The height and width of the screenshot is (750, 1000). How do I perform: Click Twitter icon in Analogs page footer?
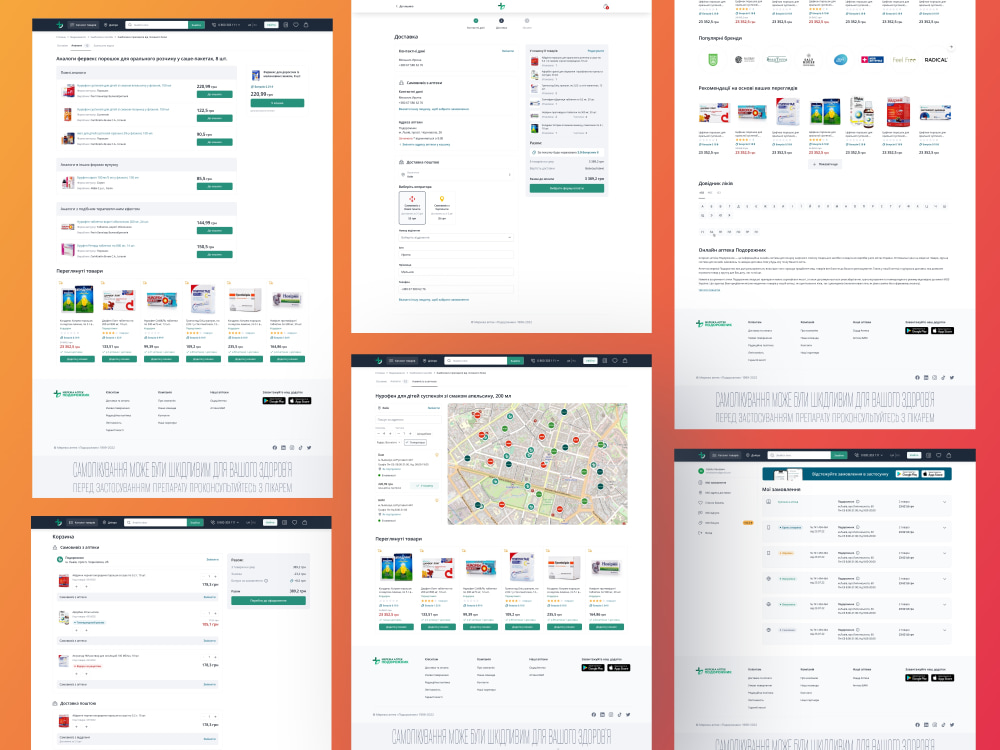309,448
